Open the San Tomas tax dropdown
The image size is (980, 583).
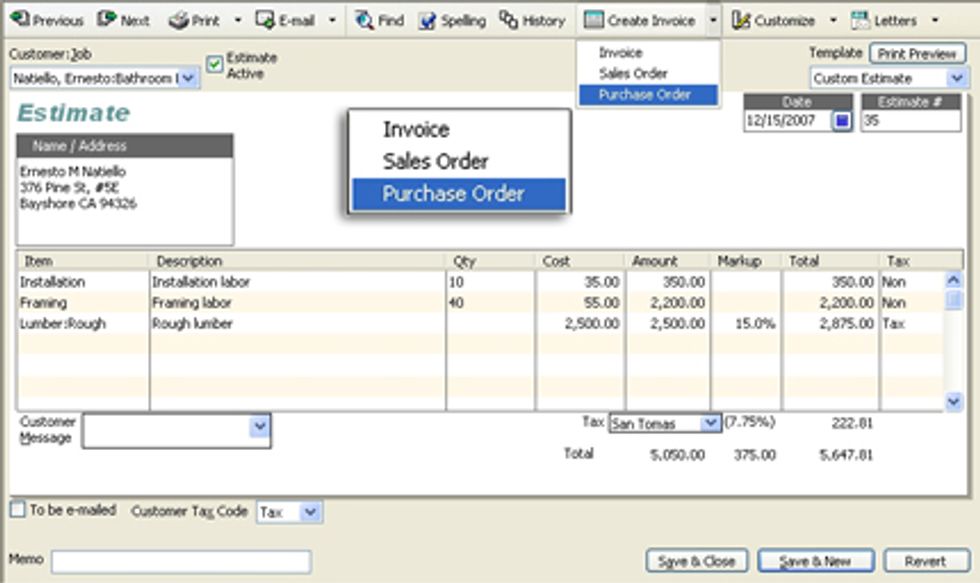pos(711,423)
